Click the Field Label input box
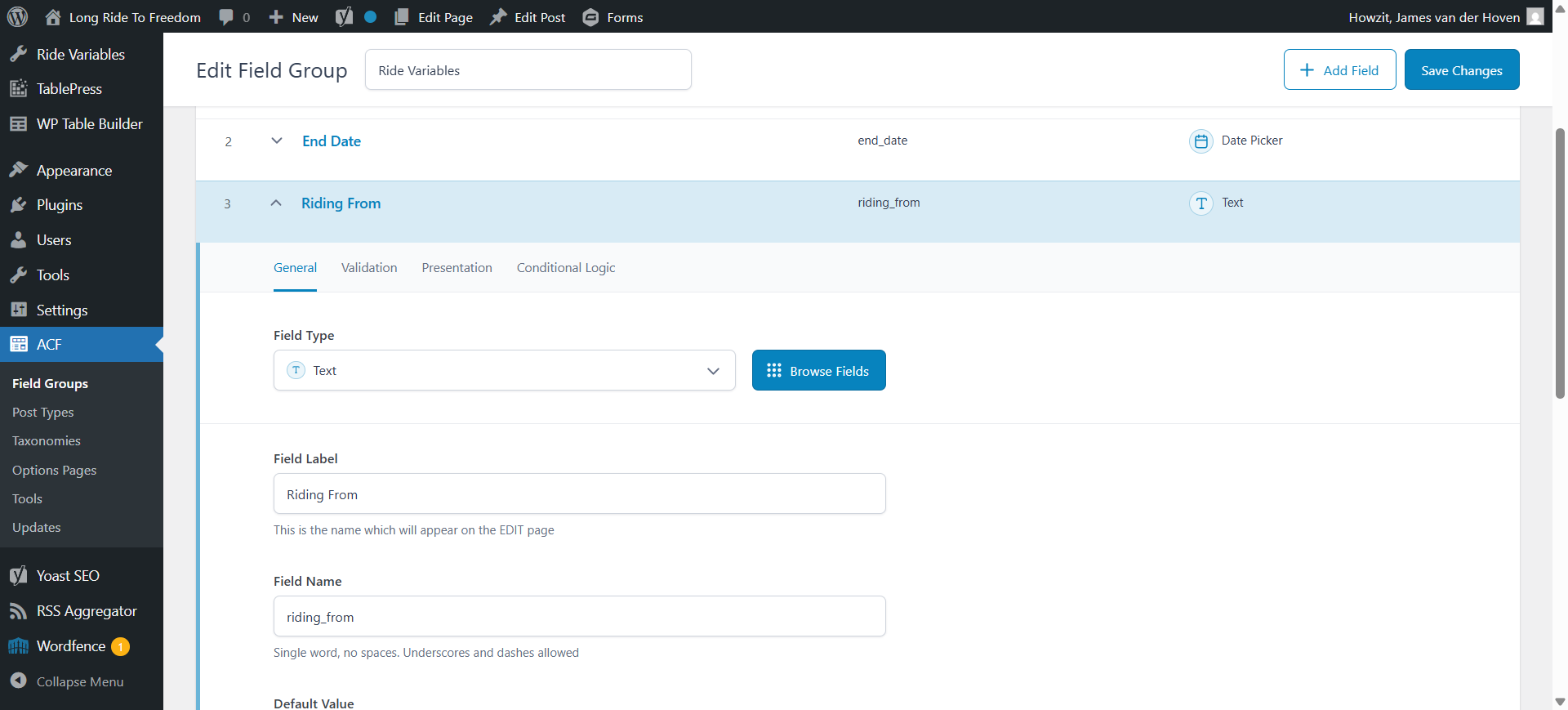1568x710 pixels. pyautogui.click(x=579, y=493)
